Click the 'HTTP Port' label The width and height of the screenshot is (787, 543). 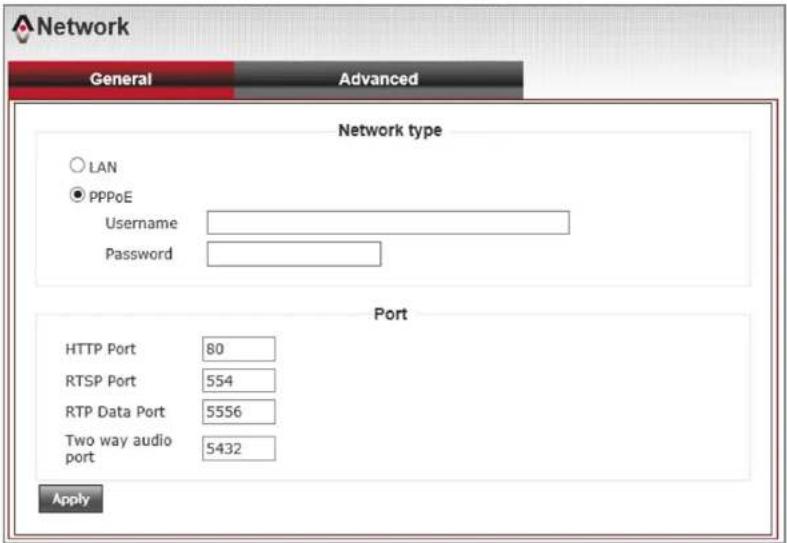[100, 349]
